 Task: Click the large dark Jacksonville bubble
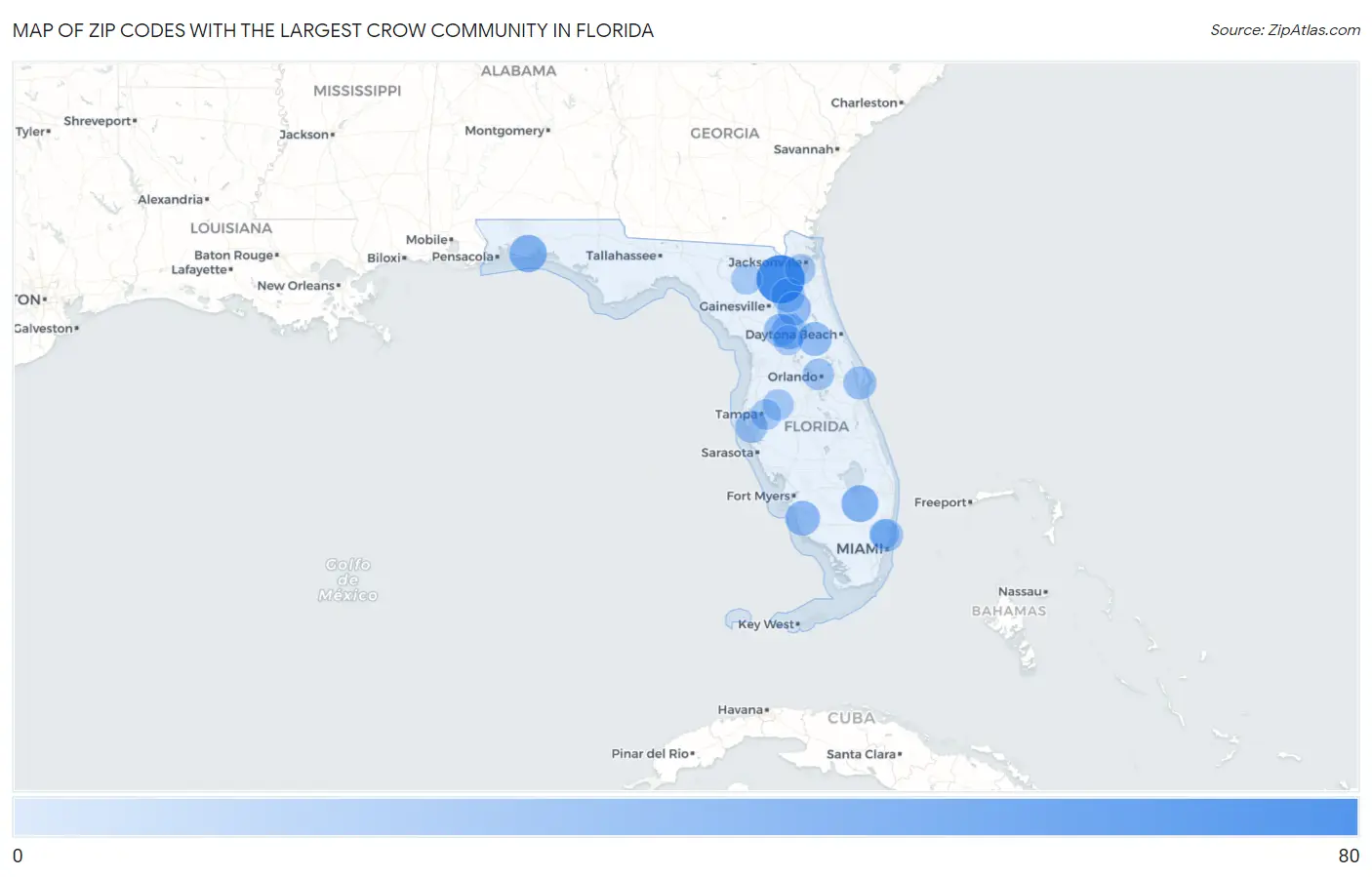pyautogui.click(x=780, y=279)
